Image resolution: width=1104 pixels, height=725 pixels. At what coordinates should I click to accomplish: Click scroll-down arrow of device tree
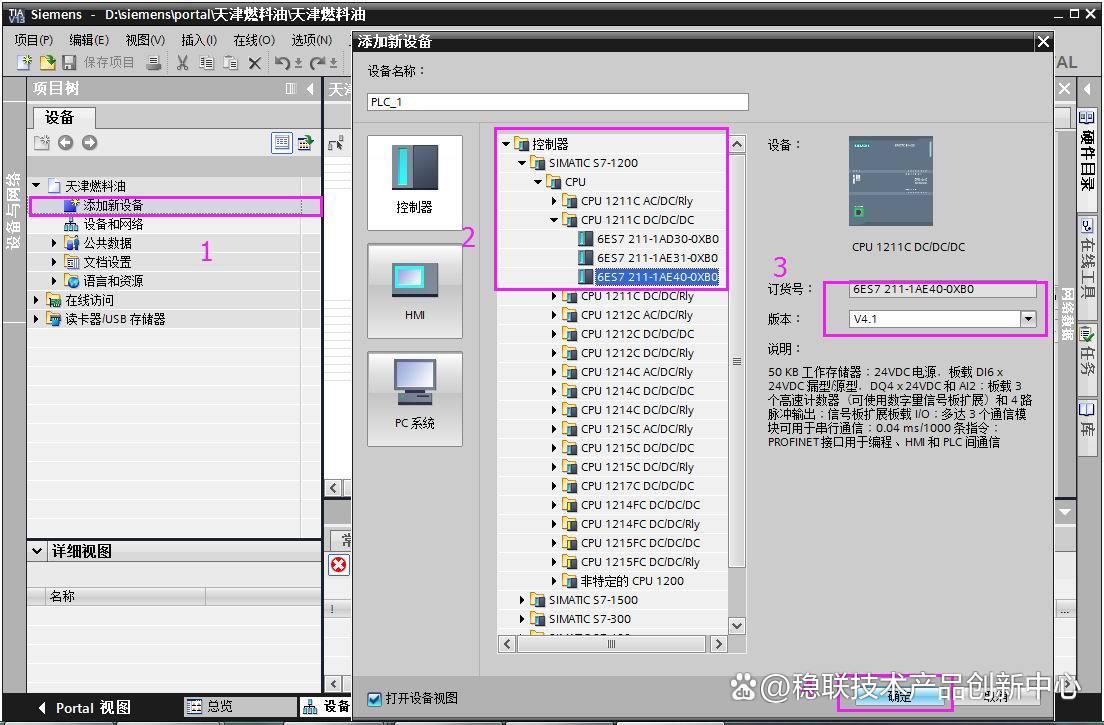tap(736, 625)
